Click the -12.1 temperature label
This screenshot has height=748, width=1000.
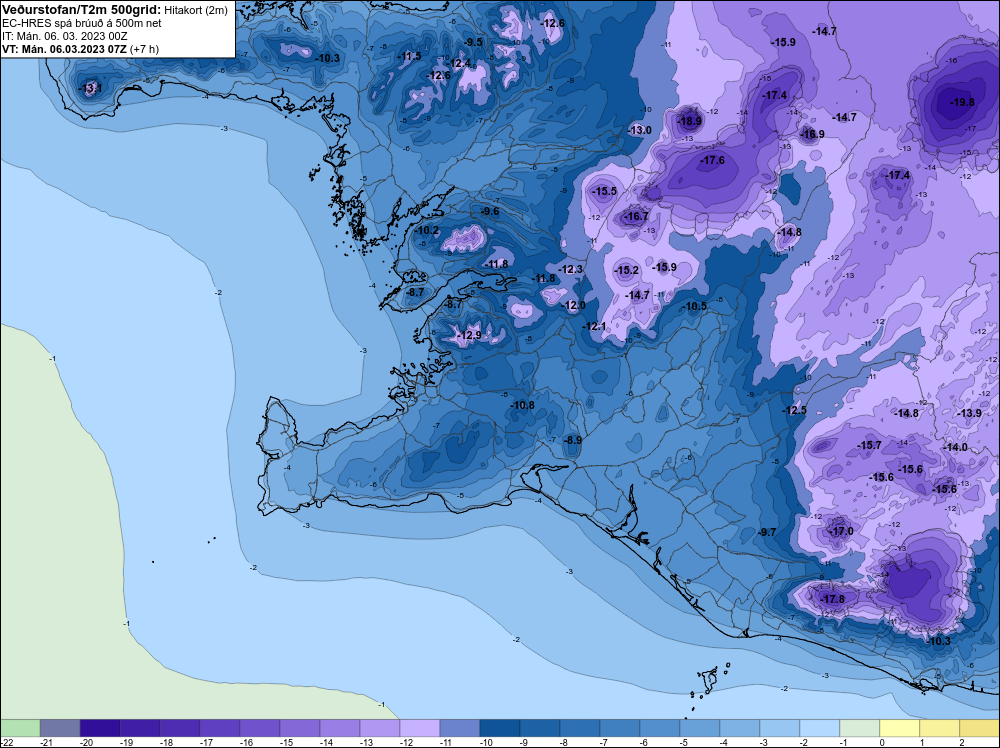(x=594, y=326)
